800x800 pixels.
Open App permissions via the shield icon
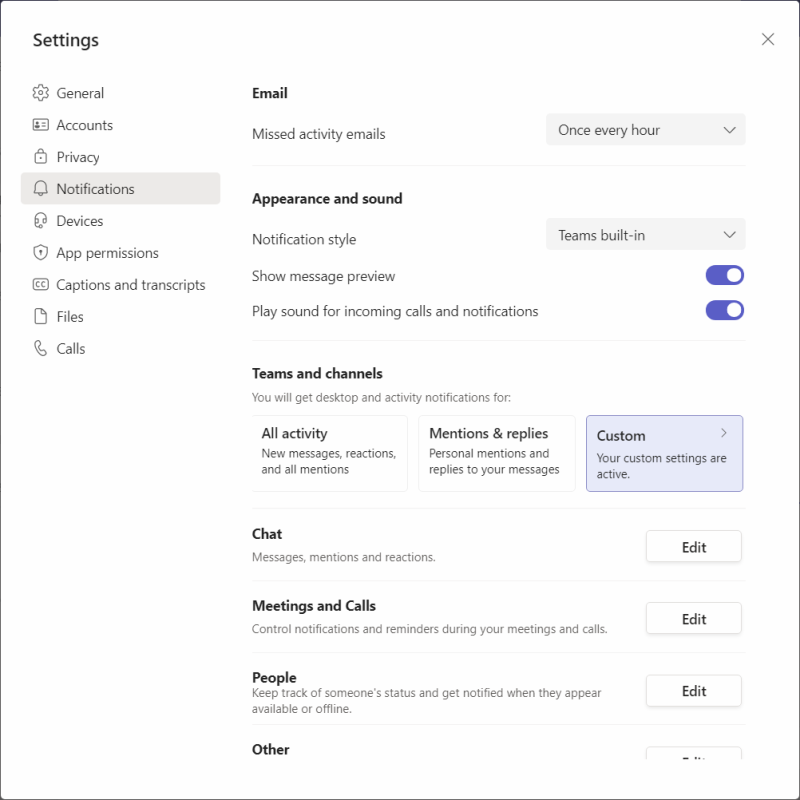pos(41,252)
